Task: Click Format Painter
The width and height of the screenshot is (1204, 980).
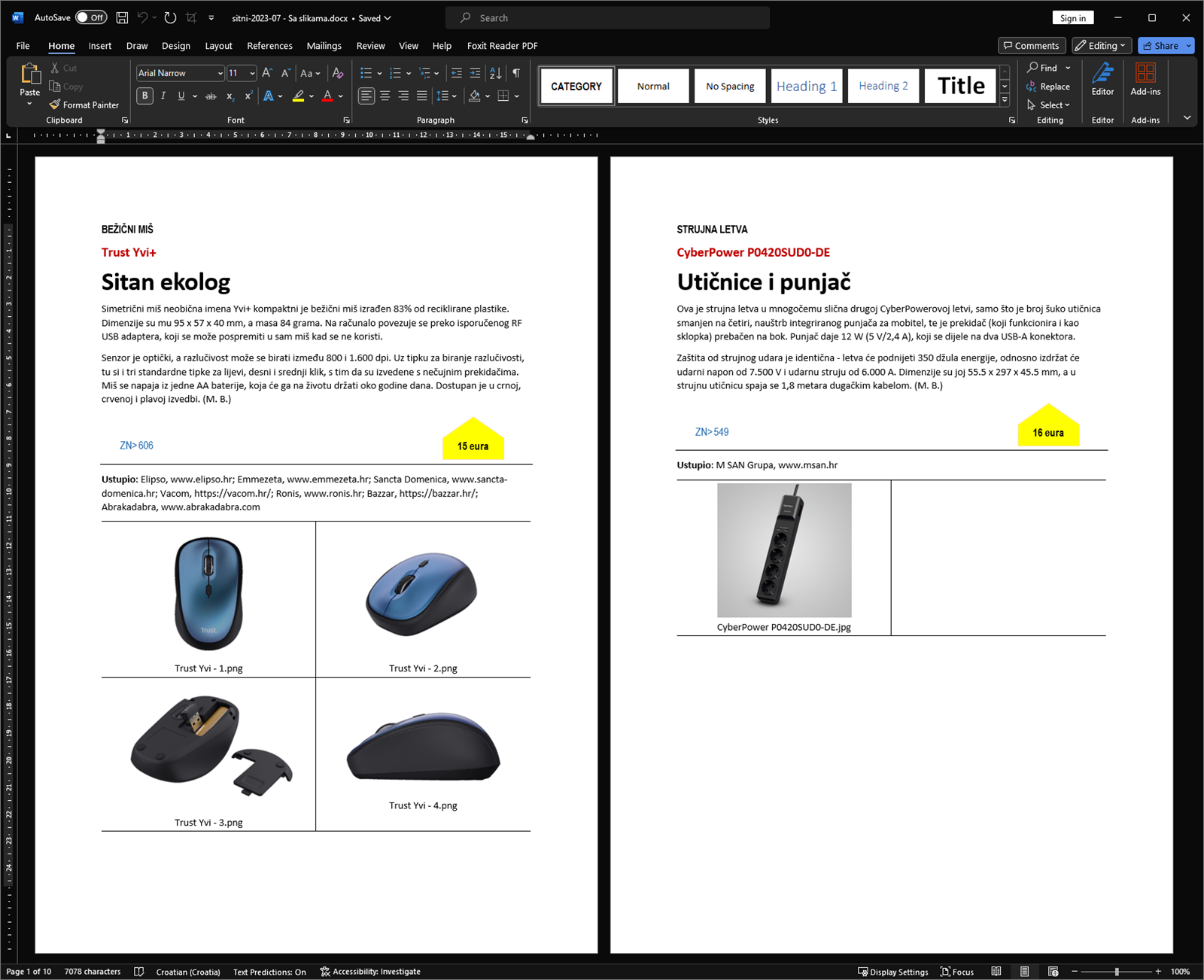Action: point(84,105)
